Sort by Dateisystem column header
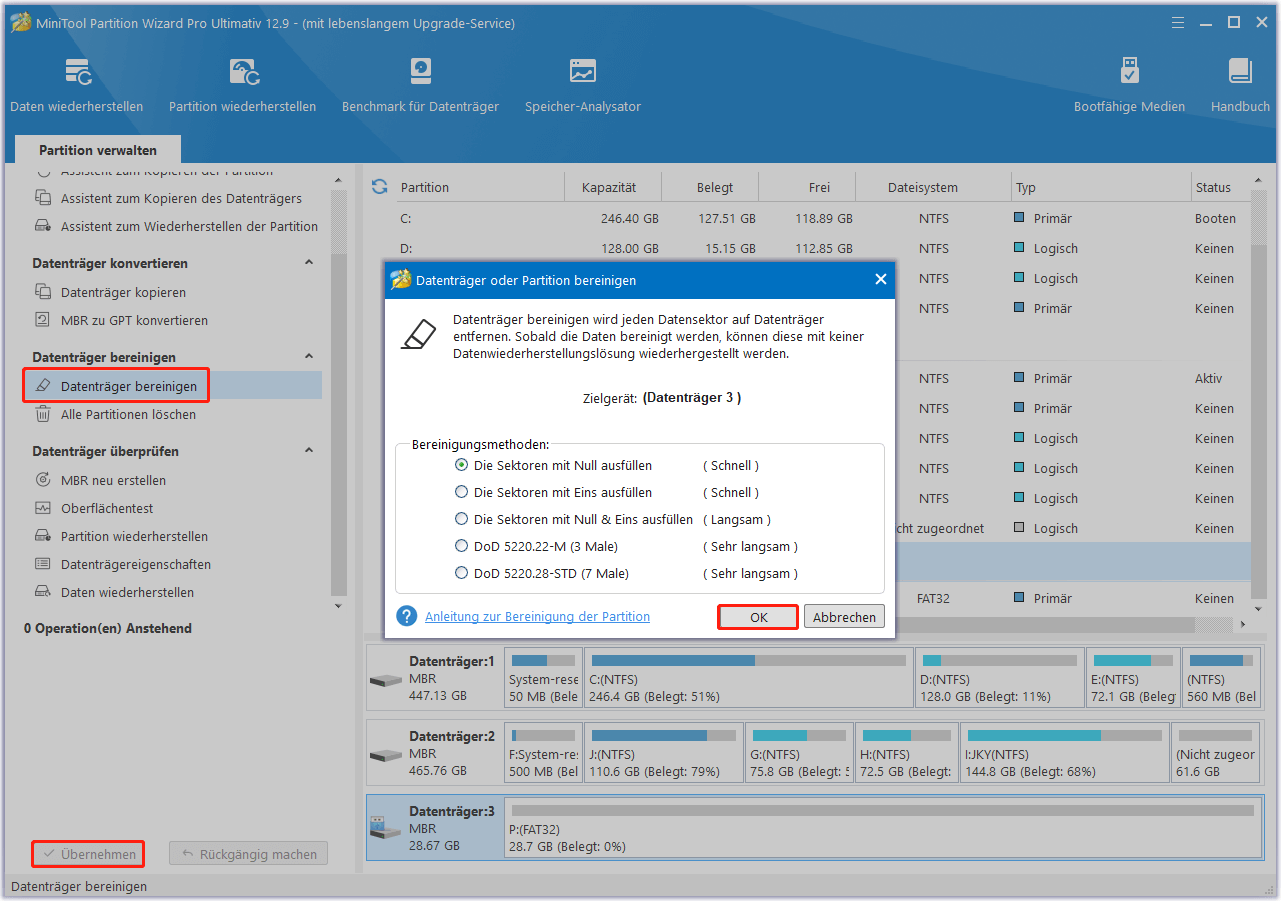 click(923, 187)
